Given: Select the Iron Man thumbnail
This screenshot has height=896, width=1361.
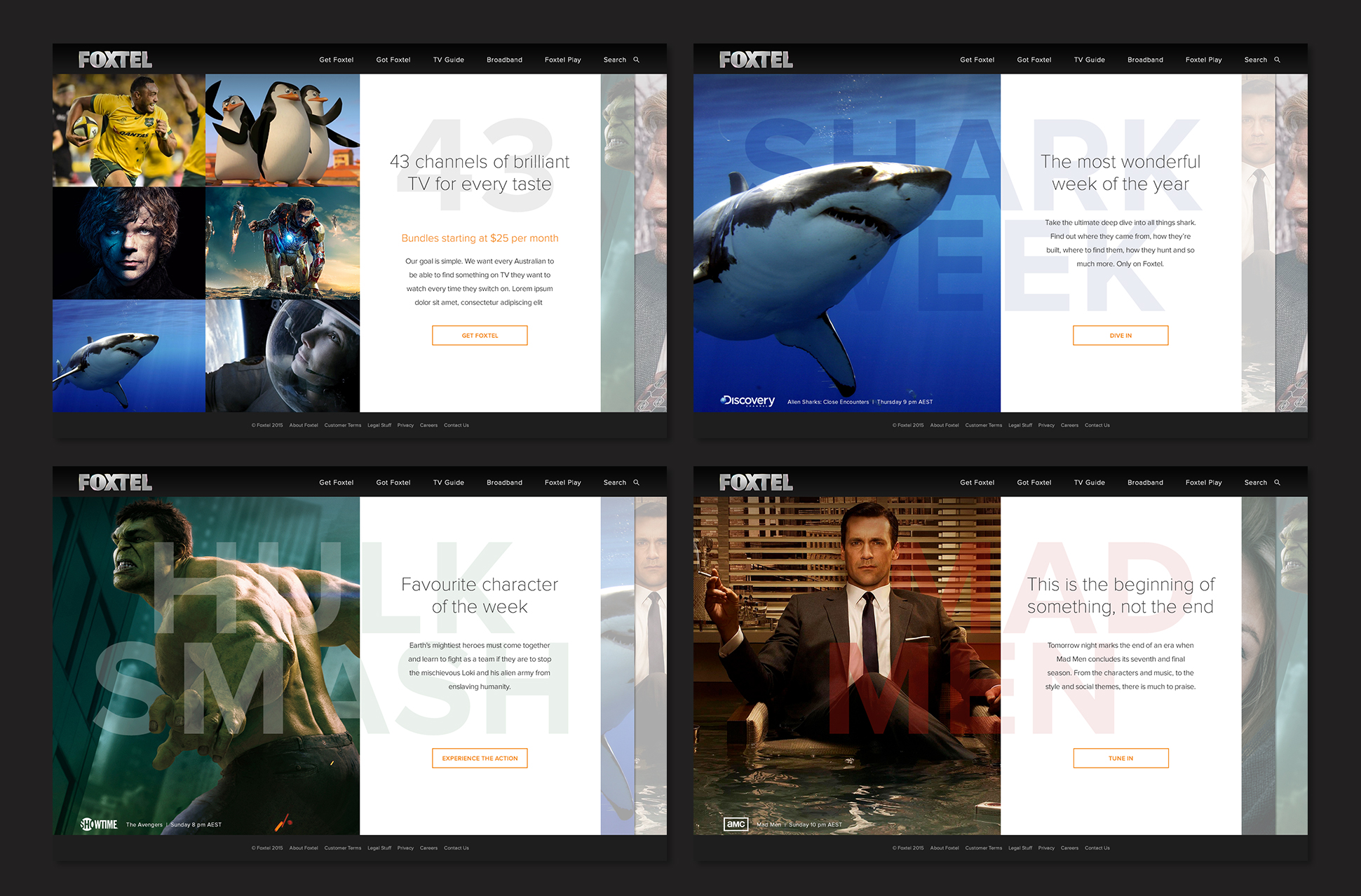Looking at the screenshot, I should [x=283, y=243].
